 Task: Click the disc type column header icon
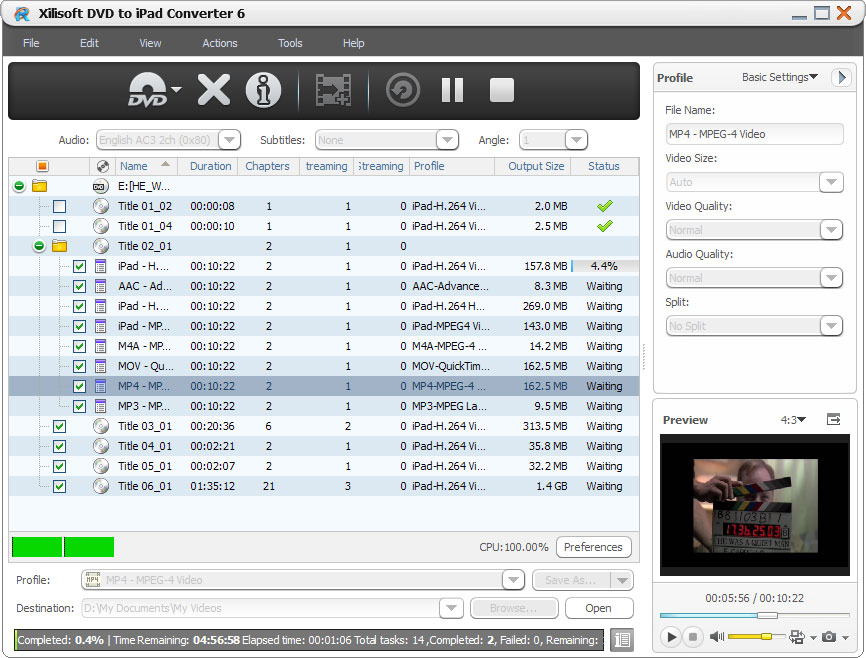point(102,166)
